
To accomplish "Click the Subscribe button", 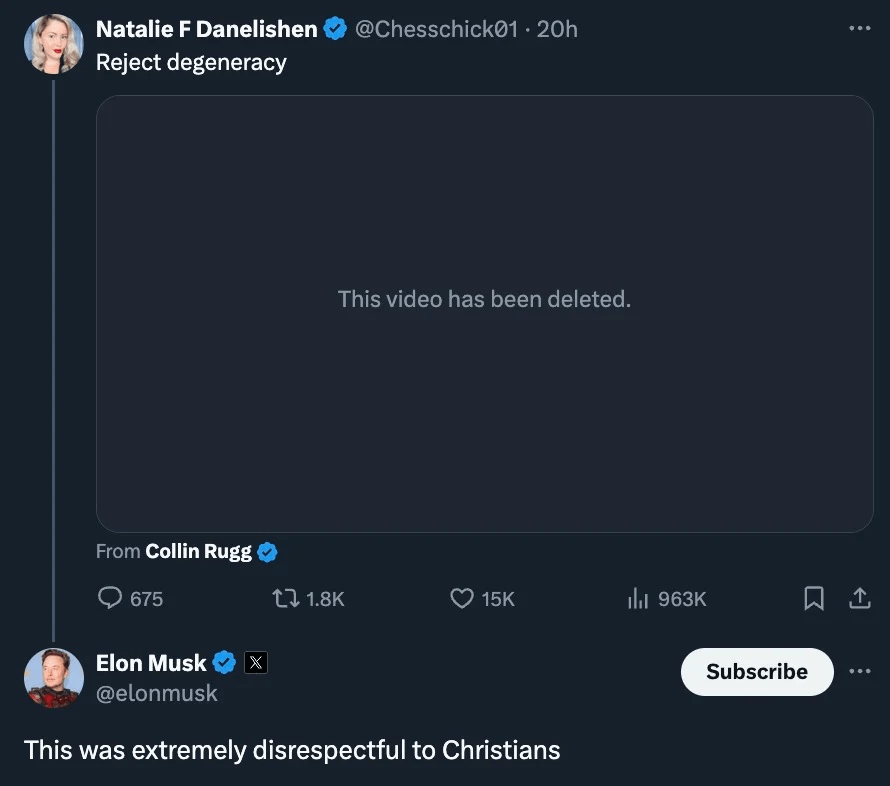I will pyautogui.click(x=757, y=671).
